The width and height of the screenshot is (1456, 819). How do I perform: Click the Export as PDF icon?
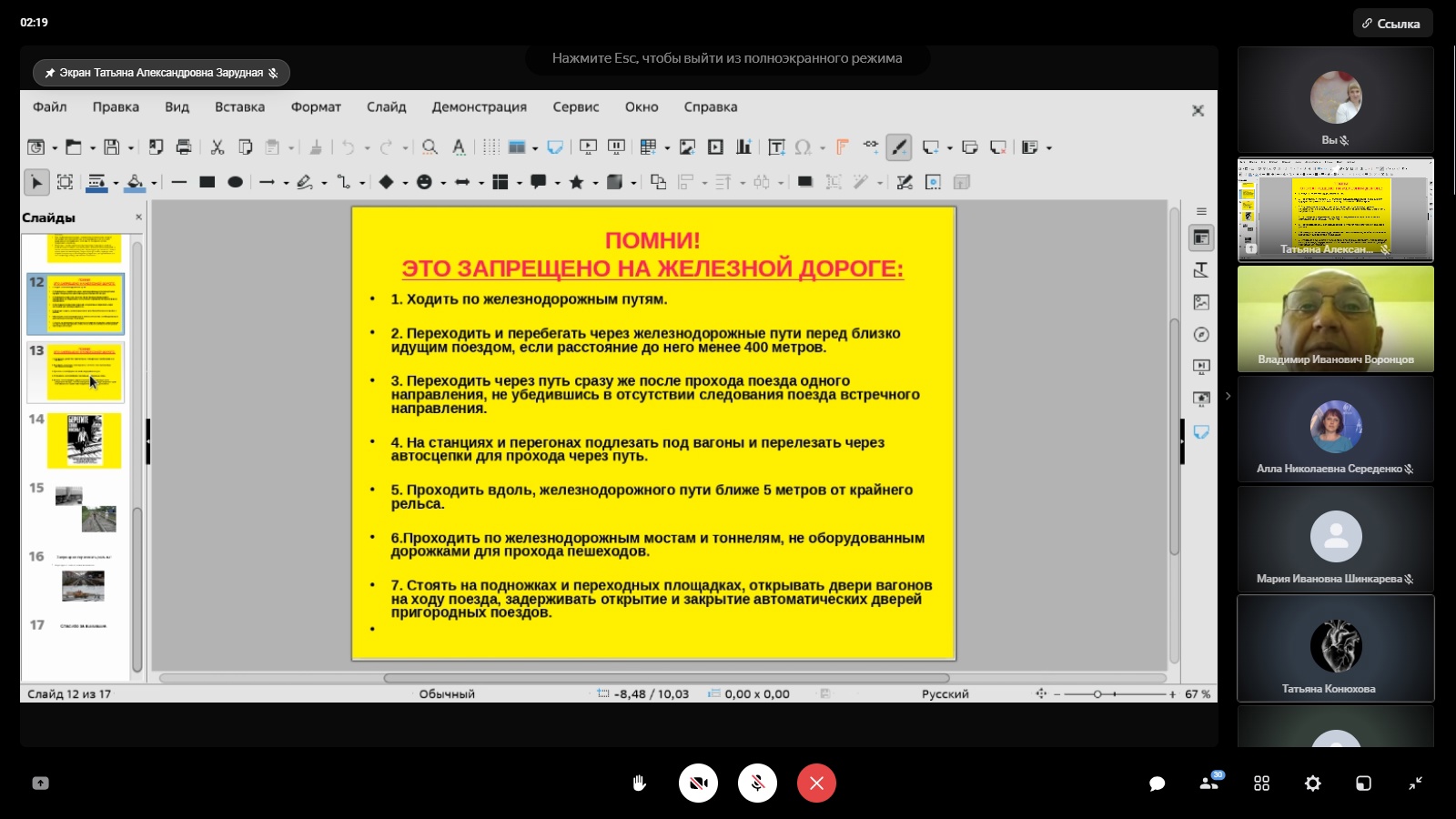click(157, 147)
